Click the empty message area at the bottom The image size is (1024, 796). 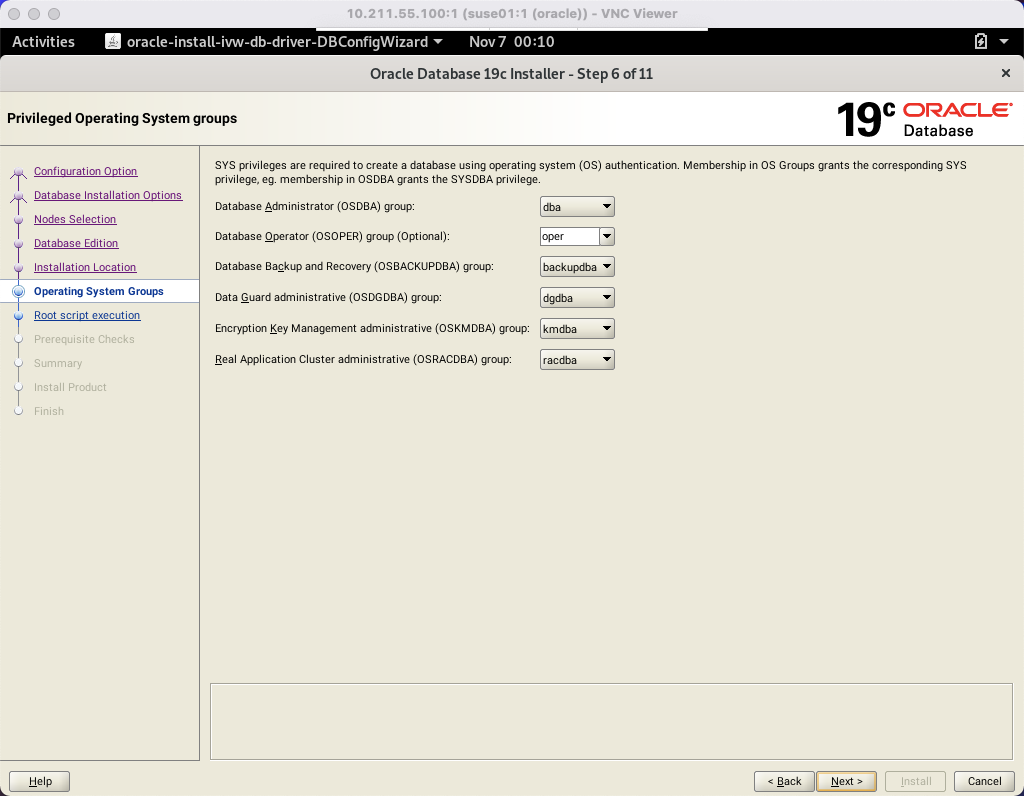611,722
